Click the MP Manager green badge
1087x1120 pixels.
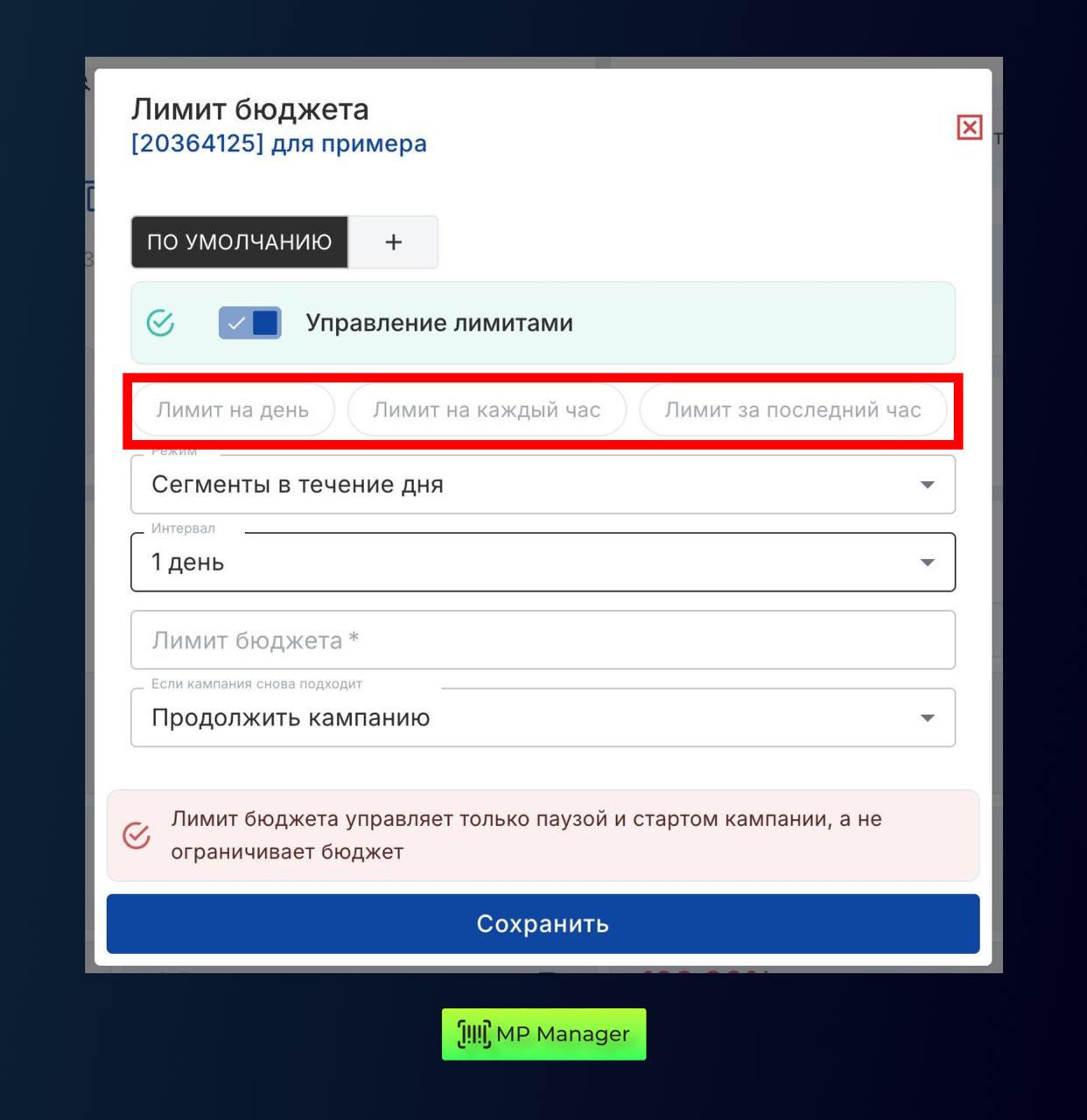click(x=543, y=1034)
